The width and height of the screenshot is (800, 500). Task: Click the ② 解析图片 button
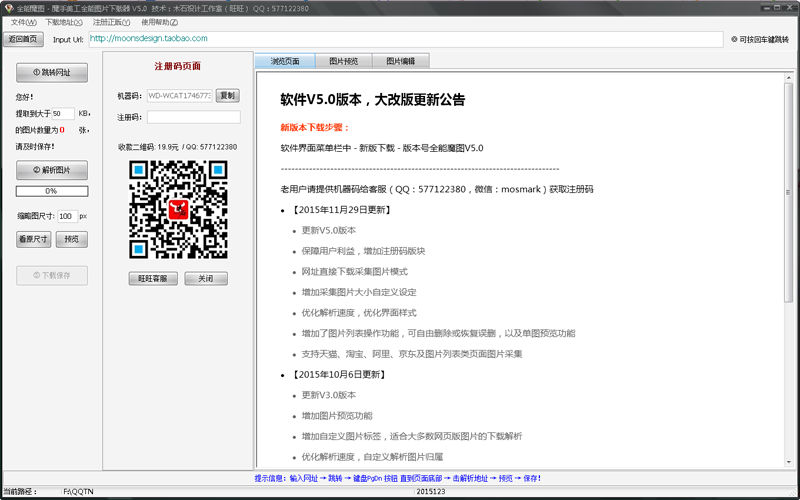pos(51,170)
